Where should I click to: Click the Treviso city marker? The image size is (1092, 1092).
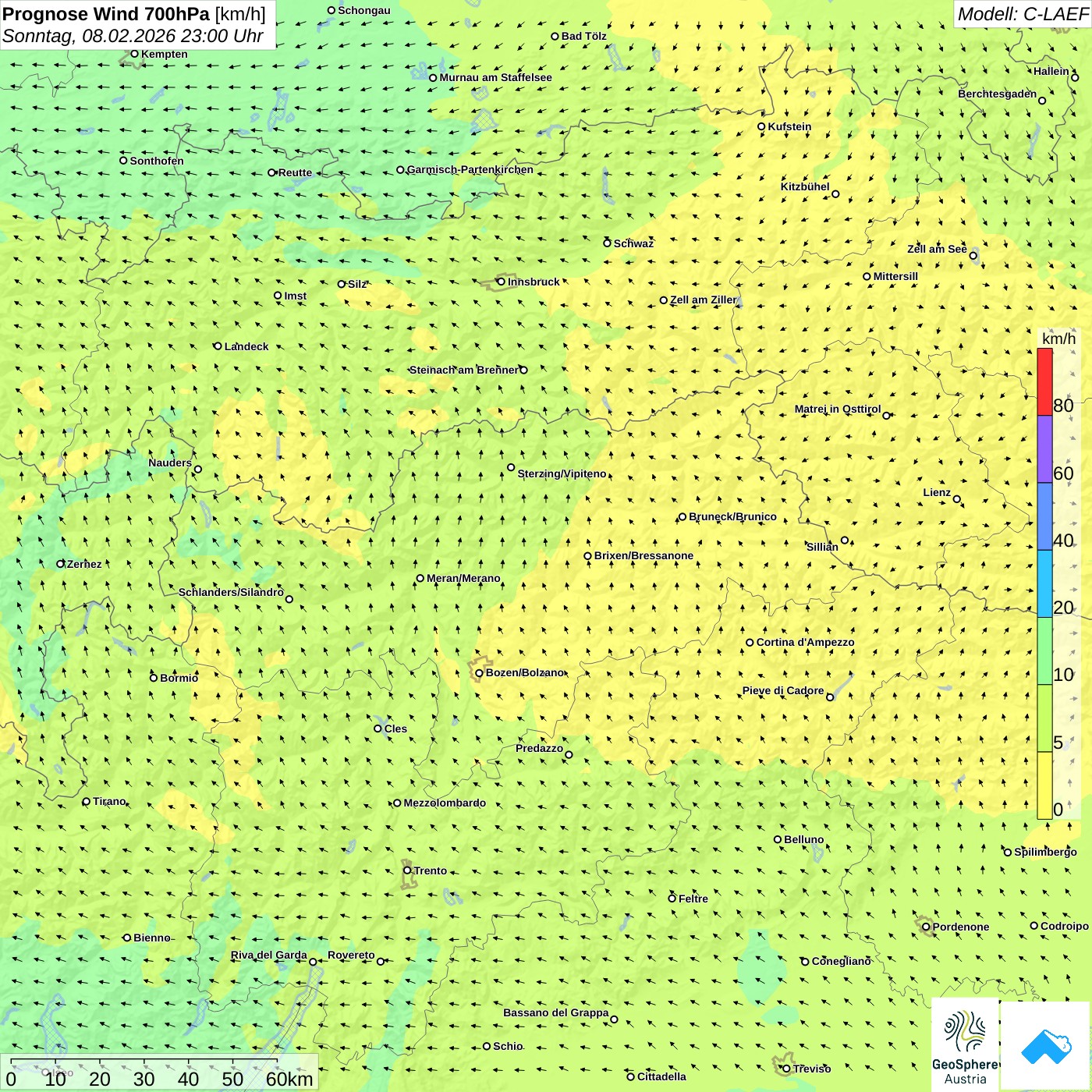click(786, 1069)
